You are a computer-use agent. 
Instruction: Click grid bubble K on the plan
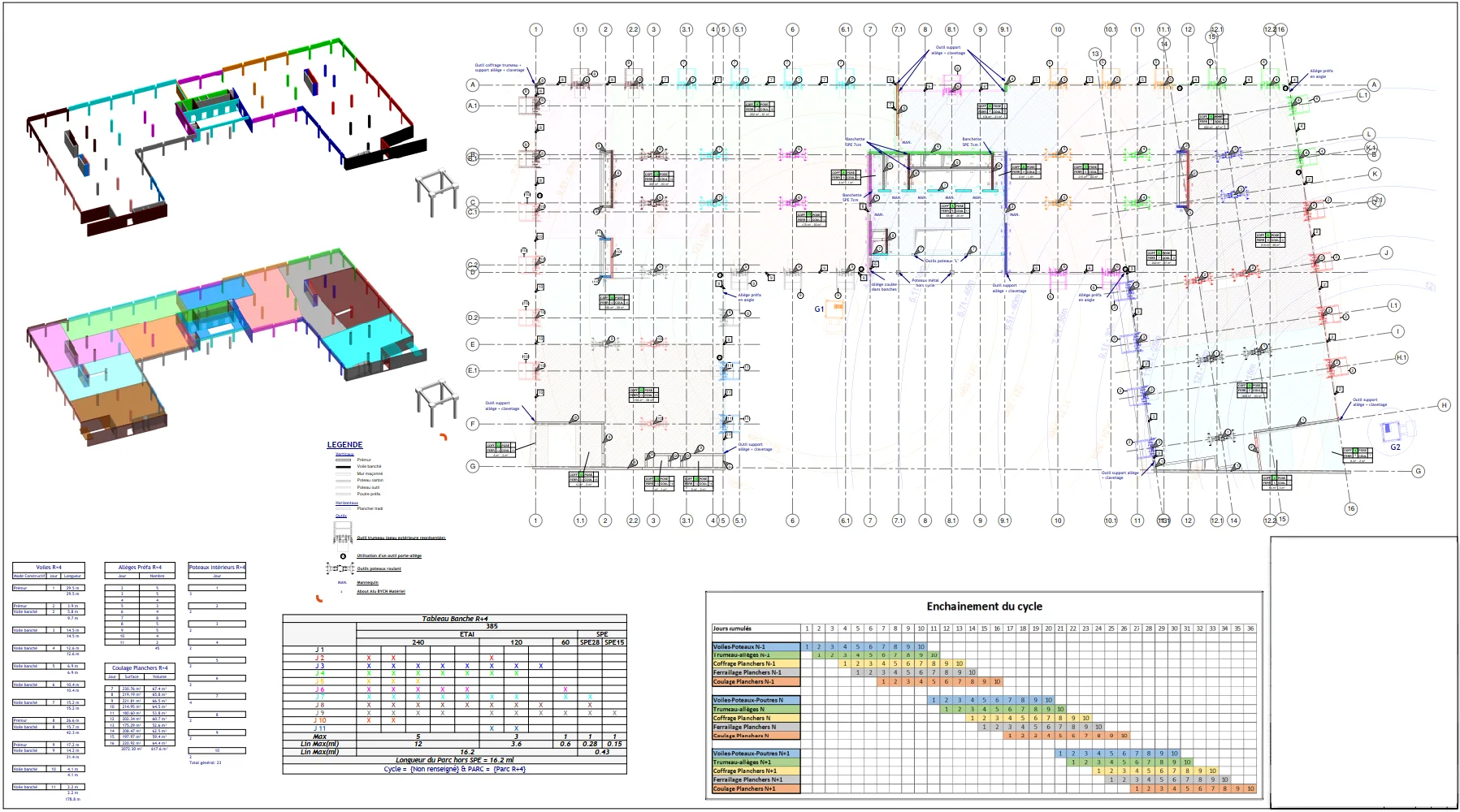[x=1375, y=174]
